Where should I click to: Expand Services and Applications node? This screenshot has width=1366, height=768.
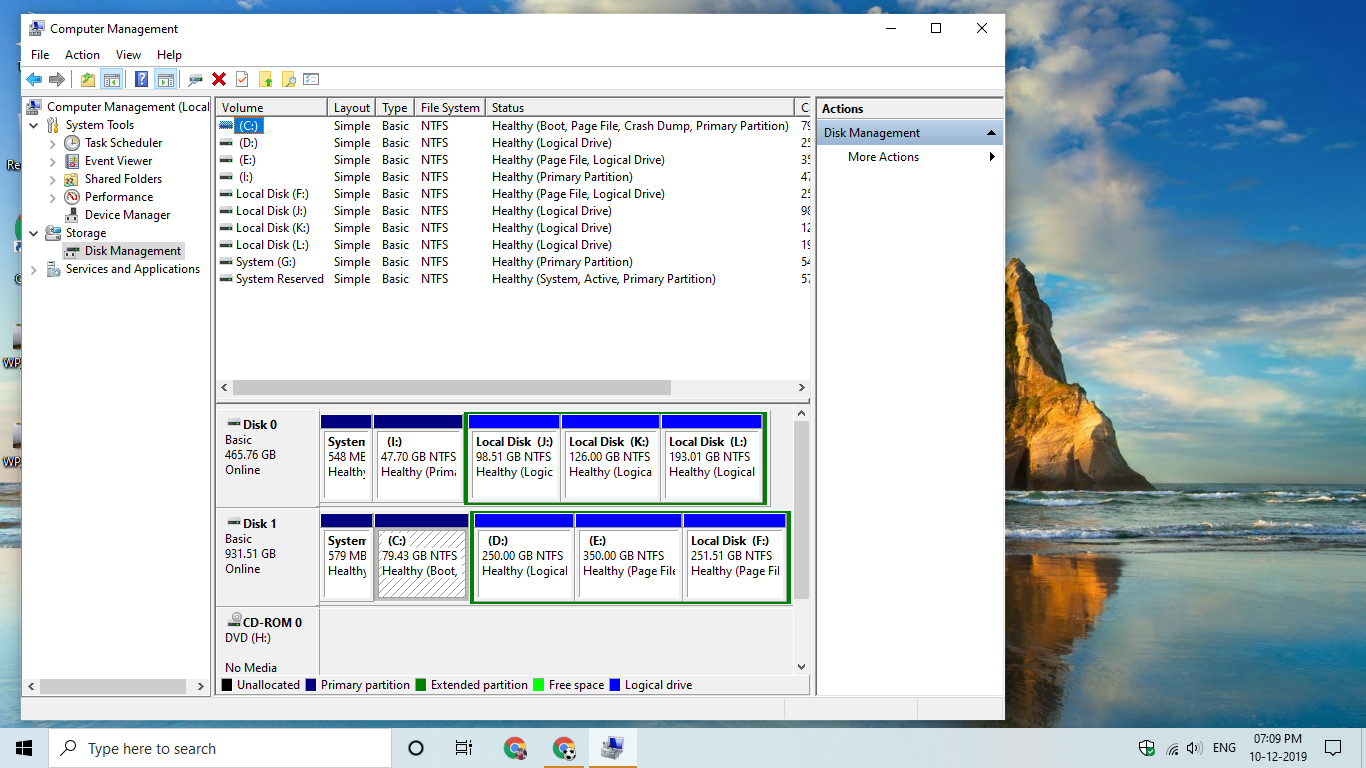tap(34, 269)
